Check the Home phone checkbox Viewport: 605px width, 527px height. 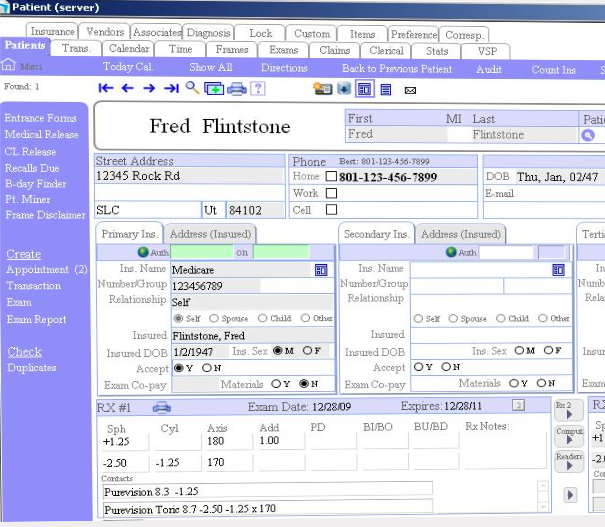tap(331, 177)
